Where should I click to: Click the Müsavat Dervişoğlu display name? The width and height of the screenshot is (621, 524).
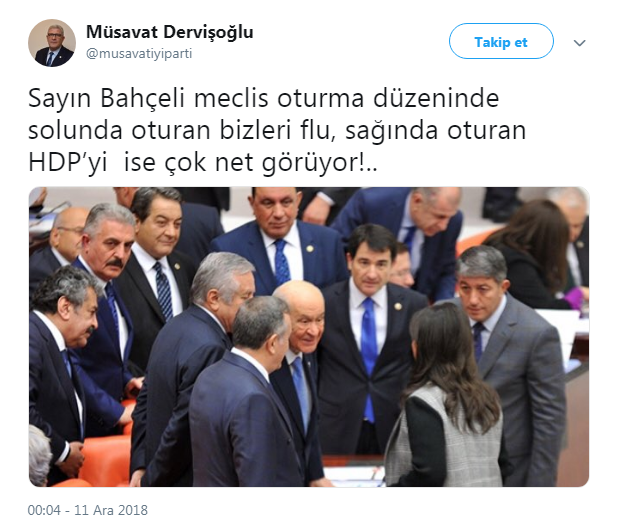170,32
